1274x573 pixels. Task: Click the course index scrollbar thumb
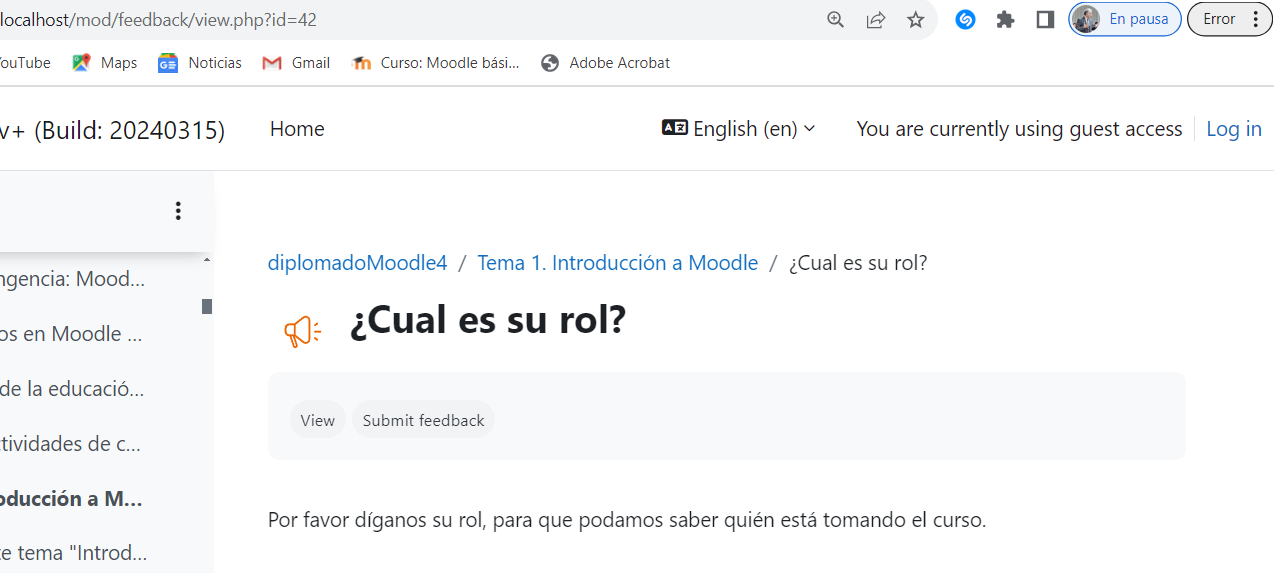pyautogui.click(x=207, y=306)
